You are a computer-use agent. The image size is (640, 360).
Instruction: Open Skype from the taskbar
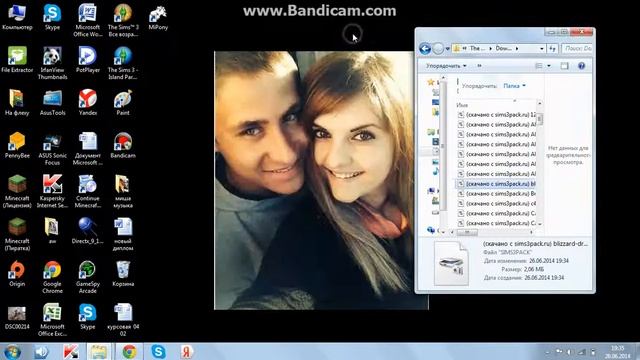[158, 351]
